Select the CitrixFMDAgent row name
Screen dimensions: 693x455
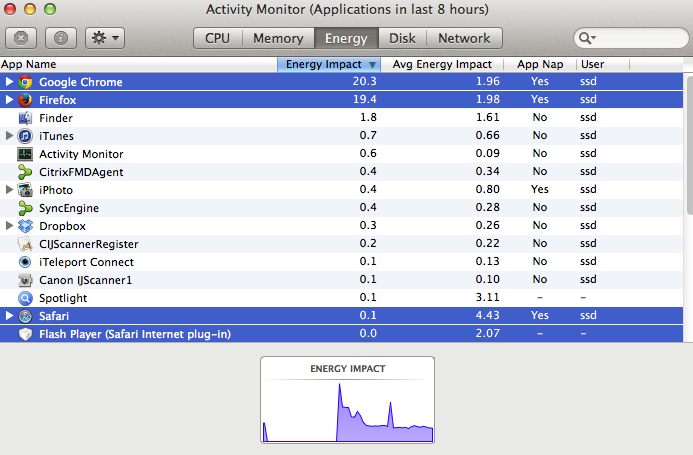coord(81,172)
